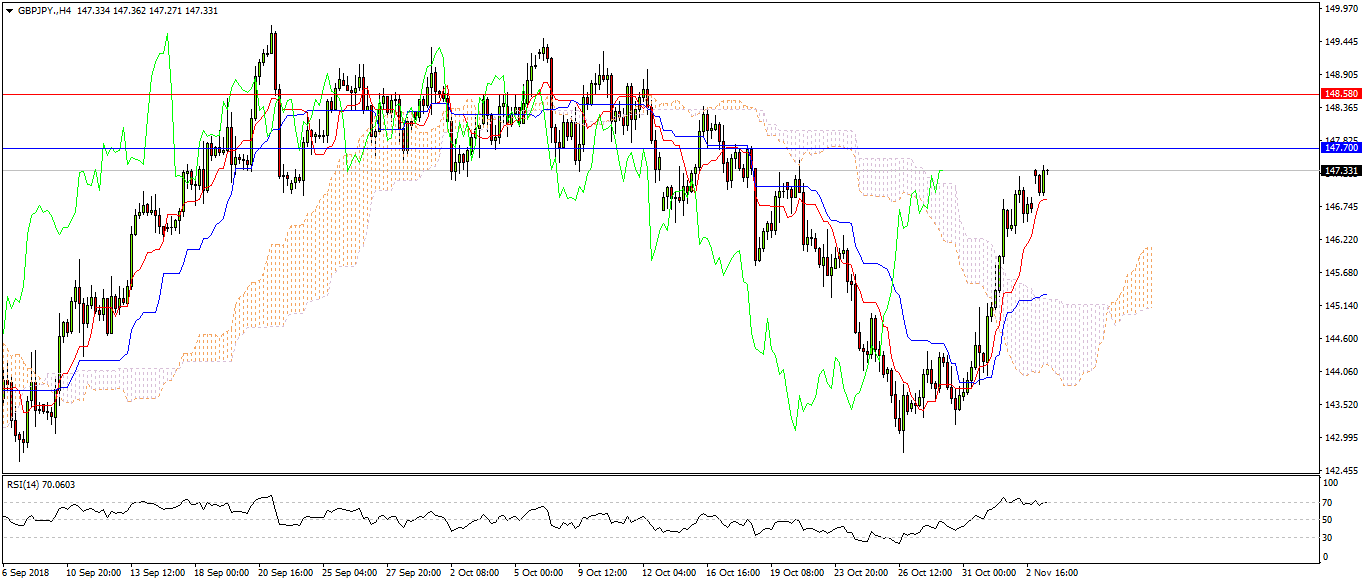Viewport: 1362px width, 584px height.
Task: Click the 143.520 price axis value
Action: (1340, 405)
